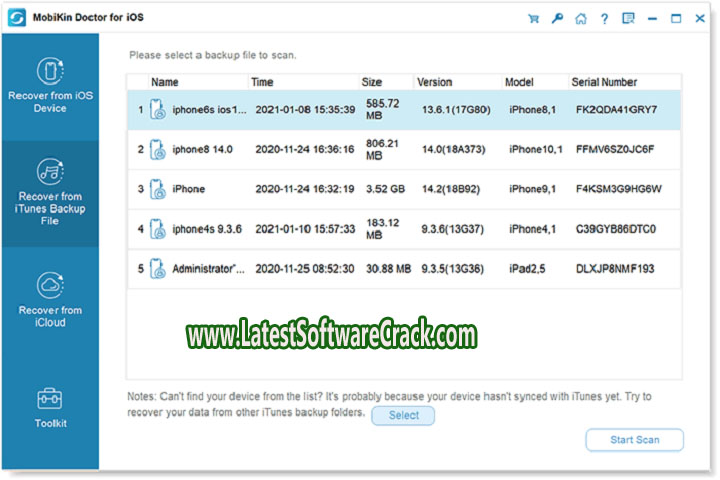This screenshot has width=720, height=480.
Task: Go to the home icon
Action: [x=581, y=19]
